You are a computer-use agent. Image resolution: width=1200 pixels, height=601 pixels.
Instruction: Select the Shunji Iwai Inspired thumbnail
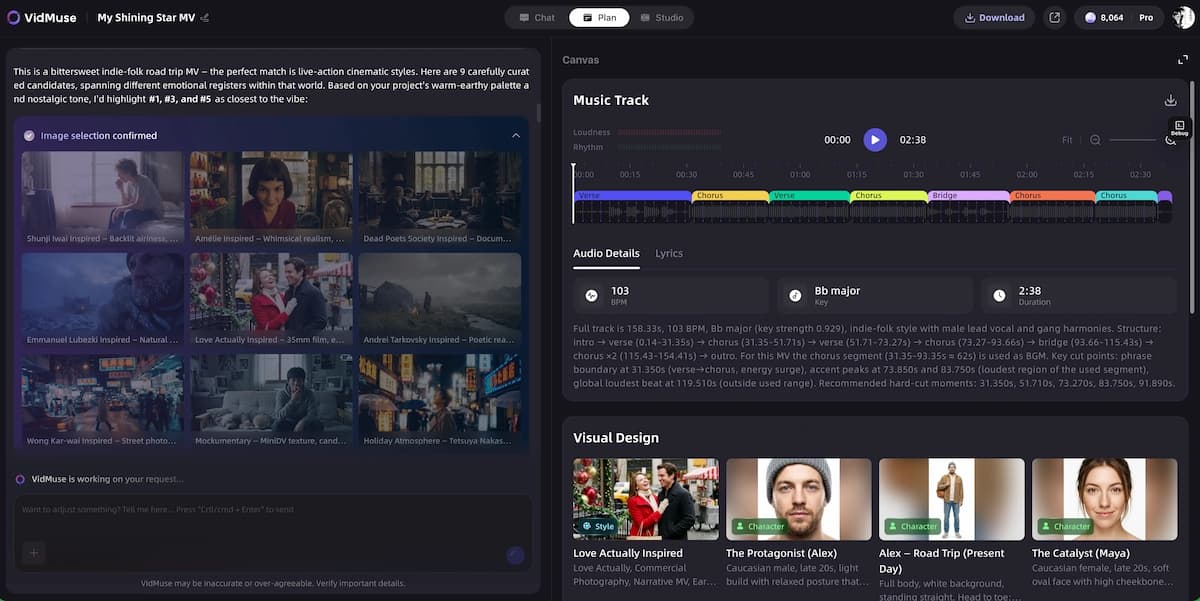(102, 198)
